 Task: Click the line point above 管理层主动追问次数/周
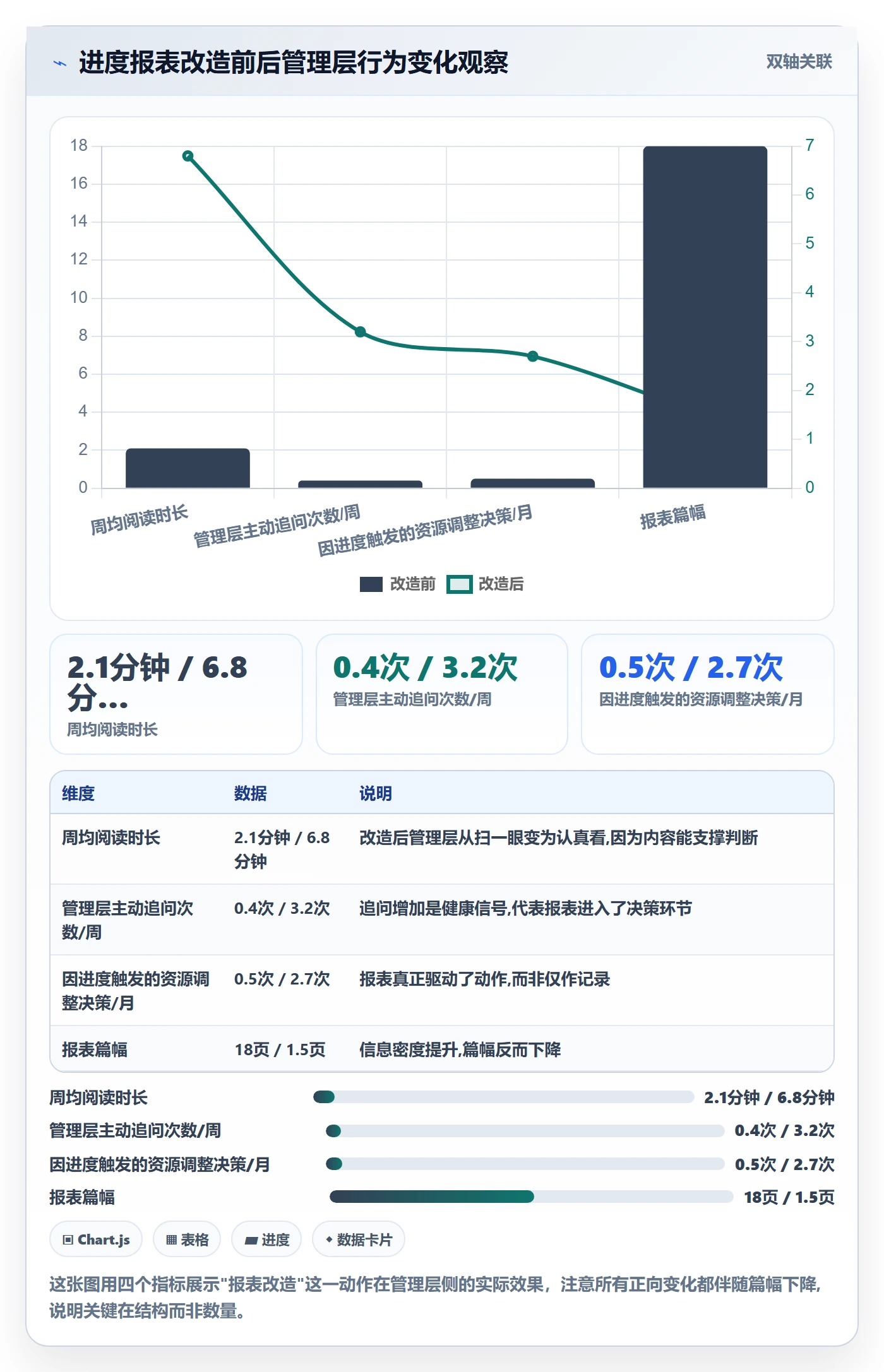[360, 332]
